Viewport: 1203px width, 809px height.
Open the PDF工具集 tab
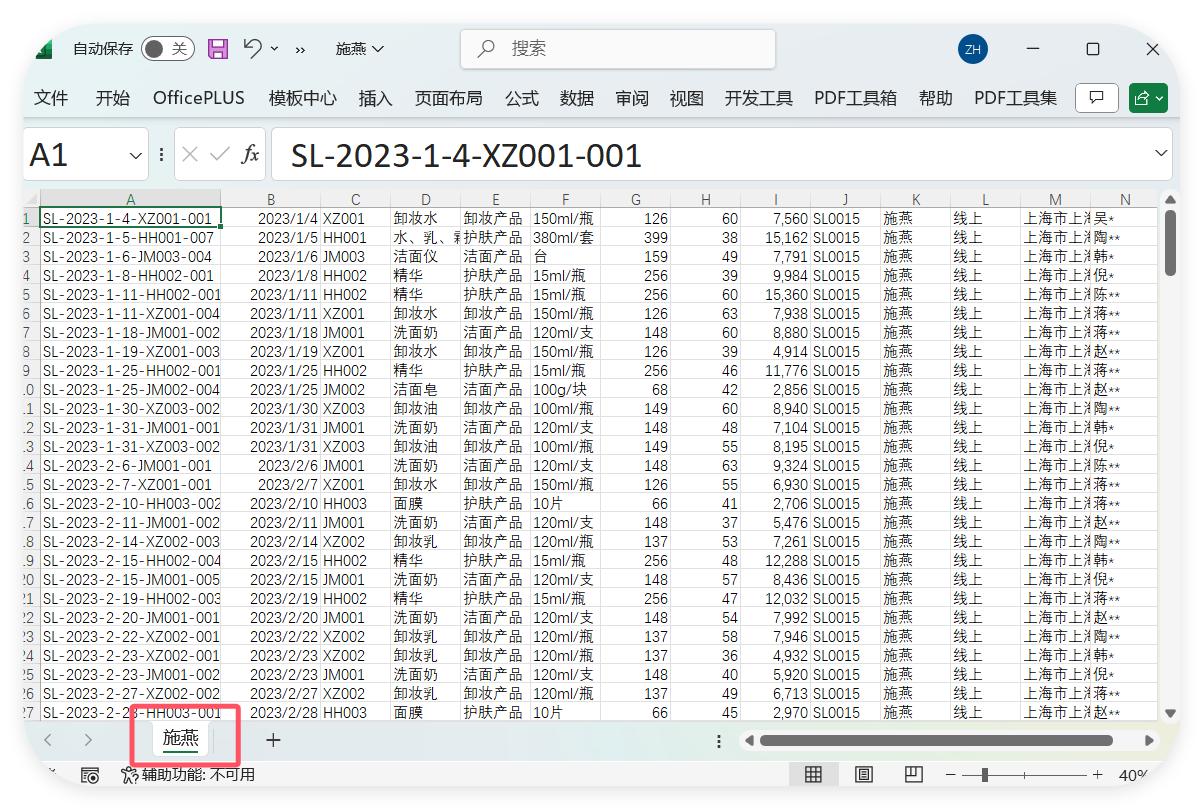1015,97
